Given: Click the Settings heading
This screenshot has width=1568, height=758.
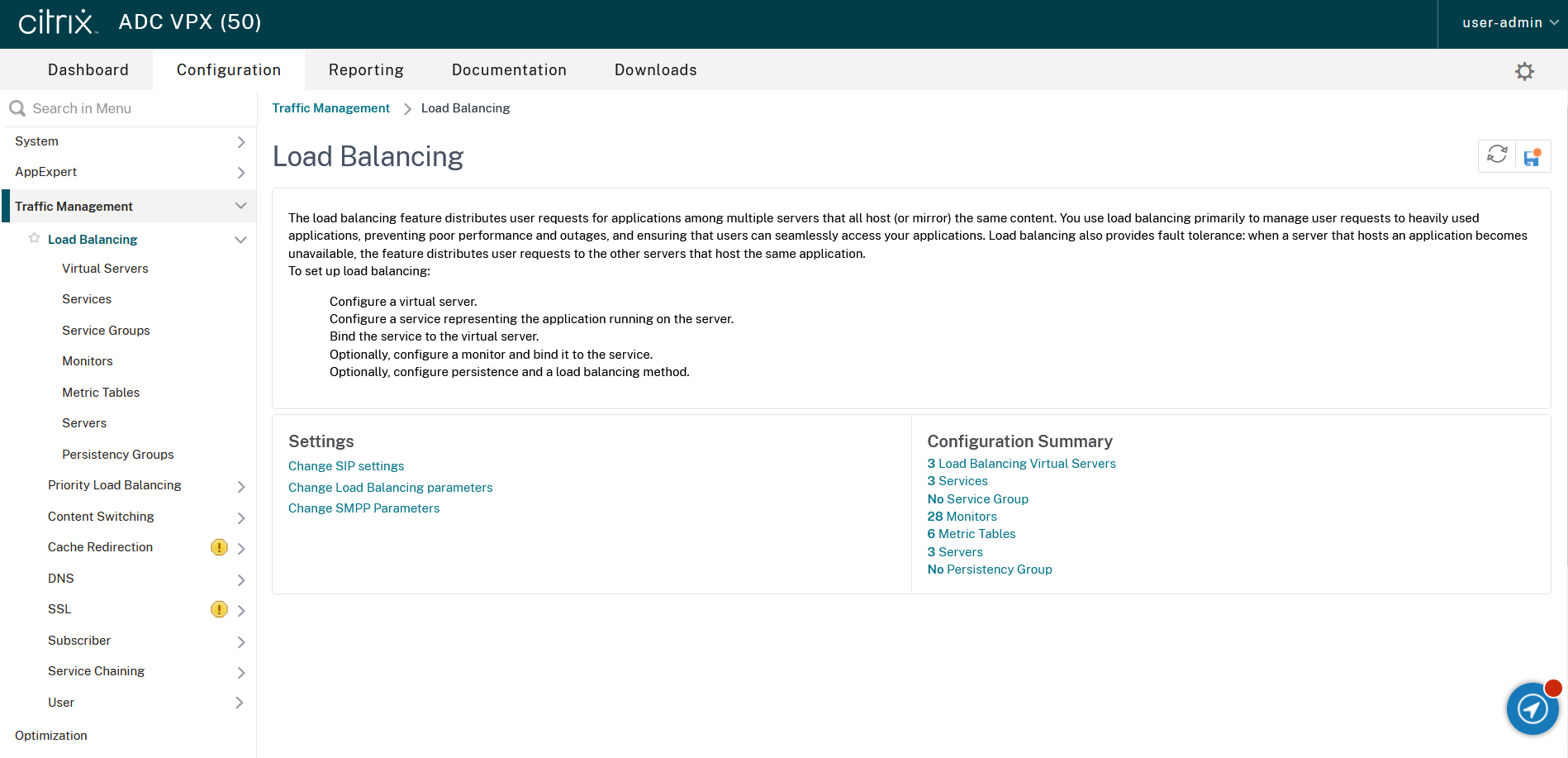Looking at the screenshot, I should (x=321, y=441).
